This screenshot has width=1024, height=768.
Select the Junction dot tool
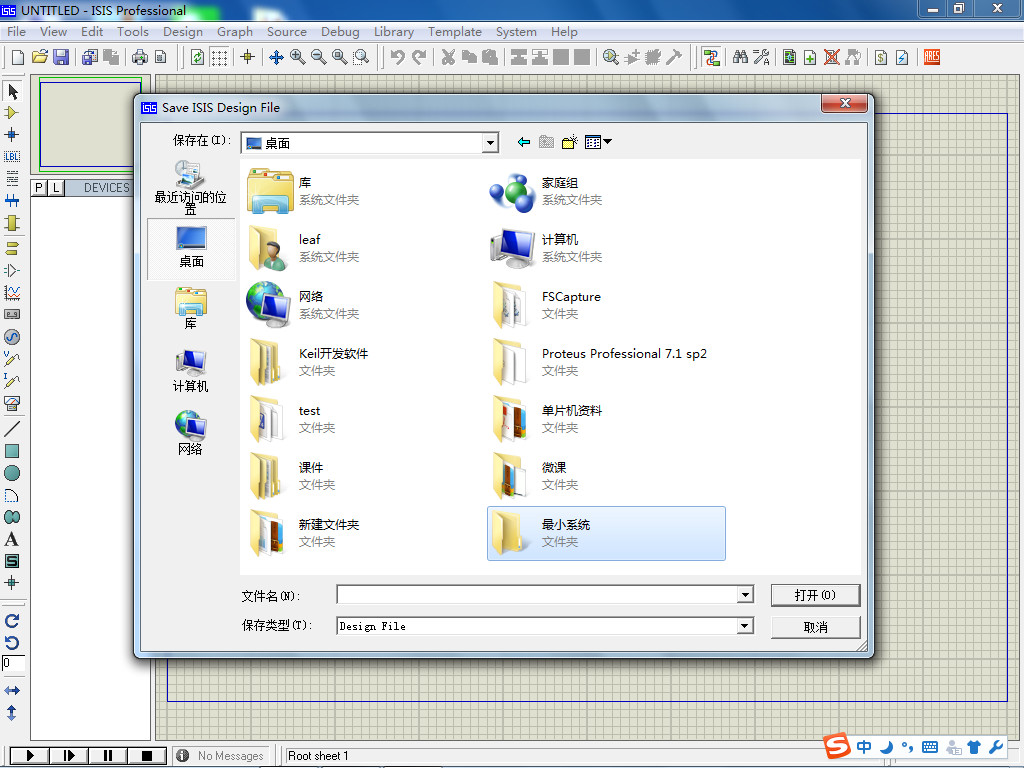click(12, 135)
